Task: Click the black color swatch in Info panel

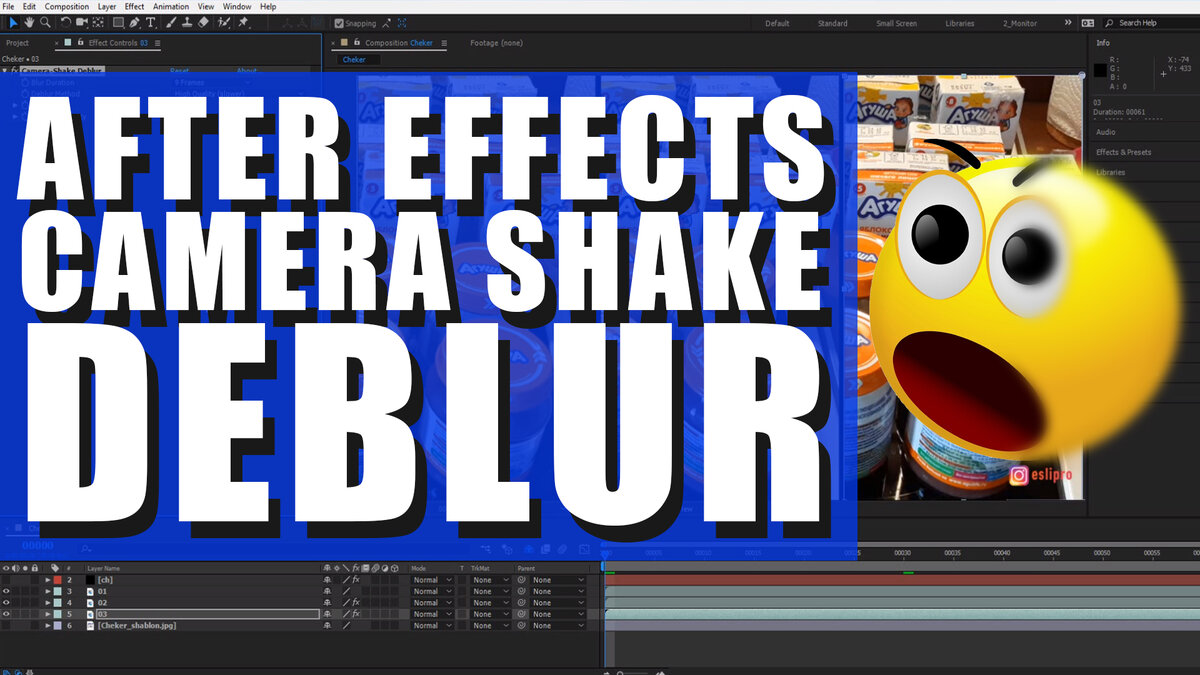Action: [x=1099, y=70]
